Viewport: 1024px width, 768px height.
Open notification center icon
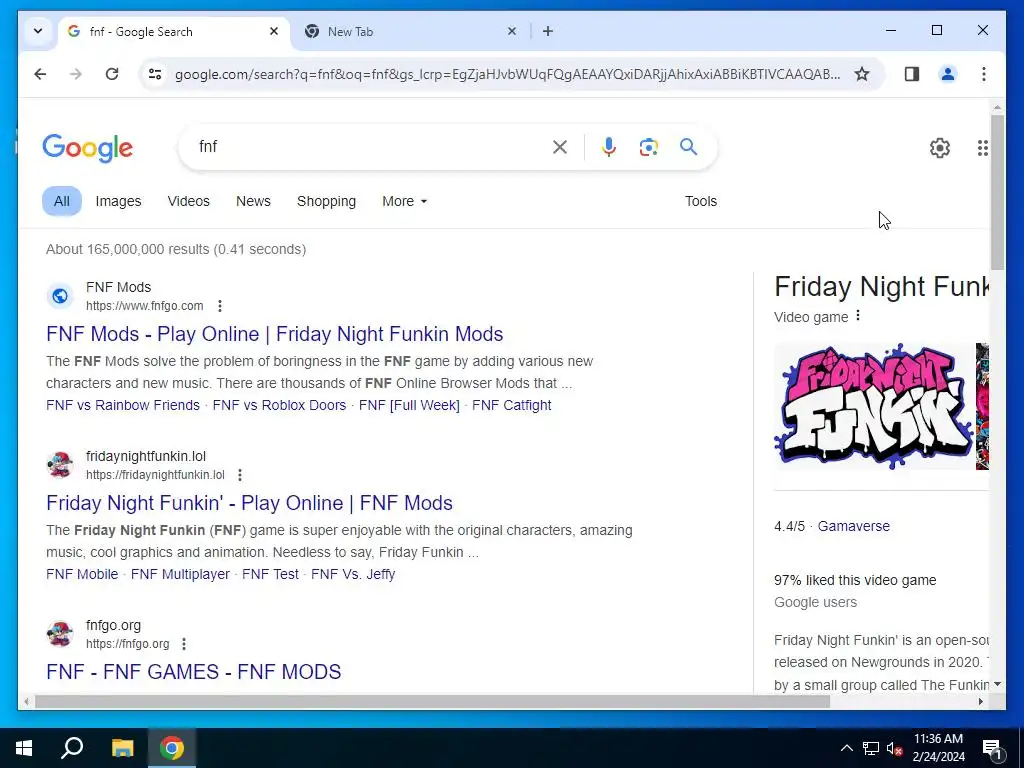point(992,750)
